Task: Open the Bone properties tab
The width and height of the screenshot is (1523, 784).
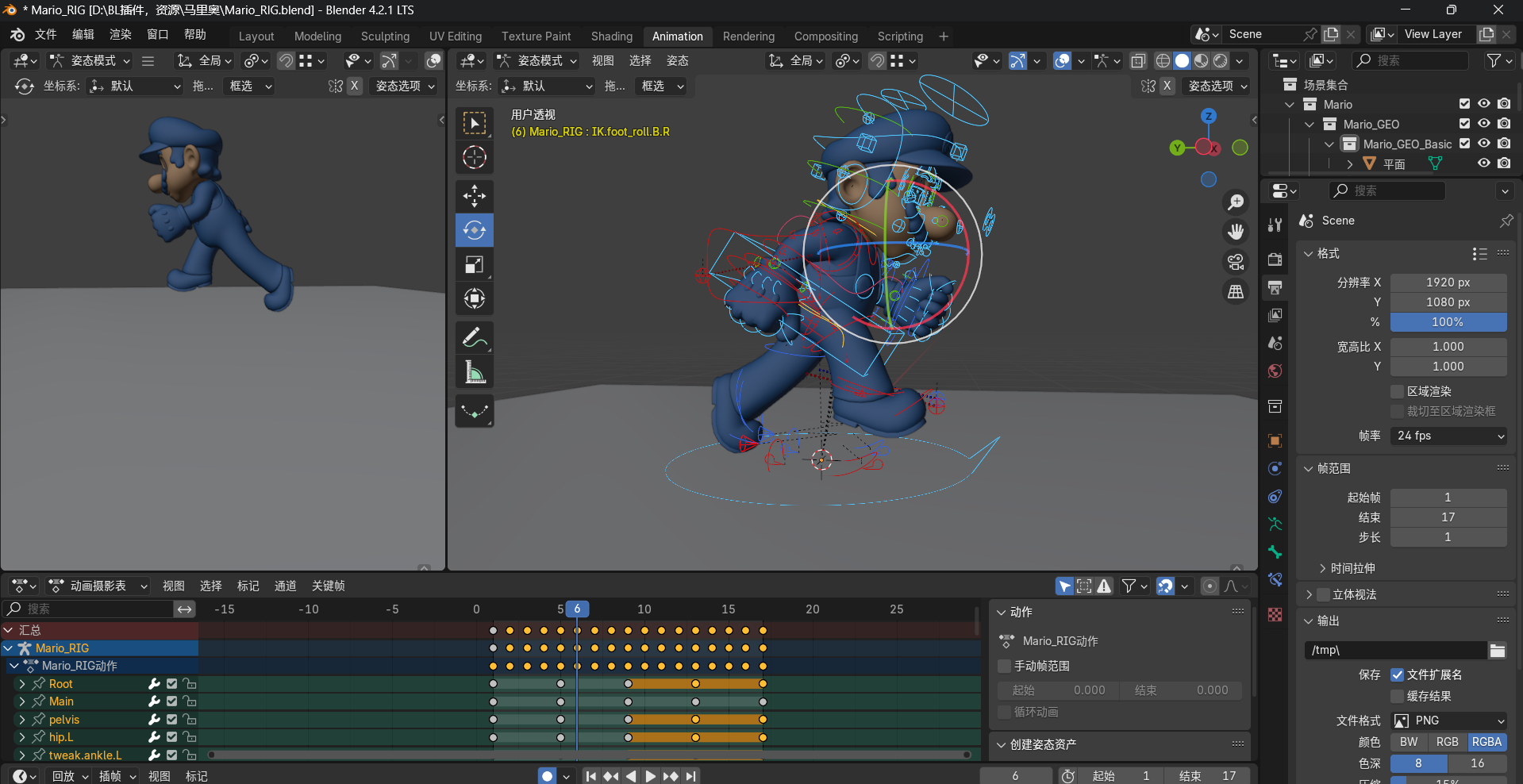Action: coord(1275,551)
